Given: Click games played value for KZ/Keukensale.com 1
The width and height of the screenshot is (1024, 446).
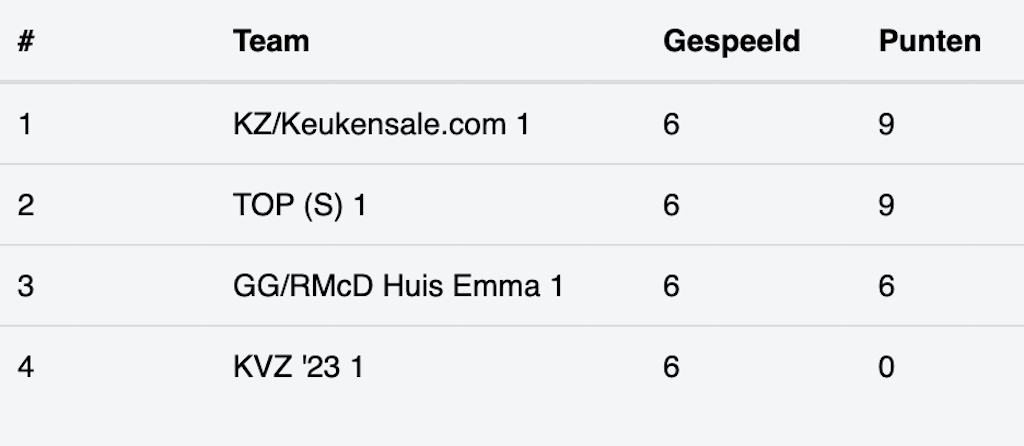Looking at the screenshot, I should coord(671,125).
